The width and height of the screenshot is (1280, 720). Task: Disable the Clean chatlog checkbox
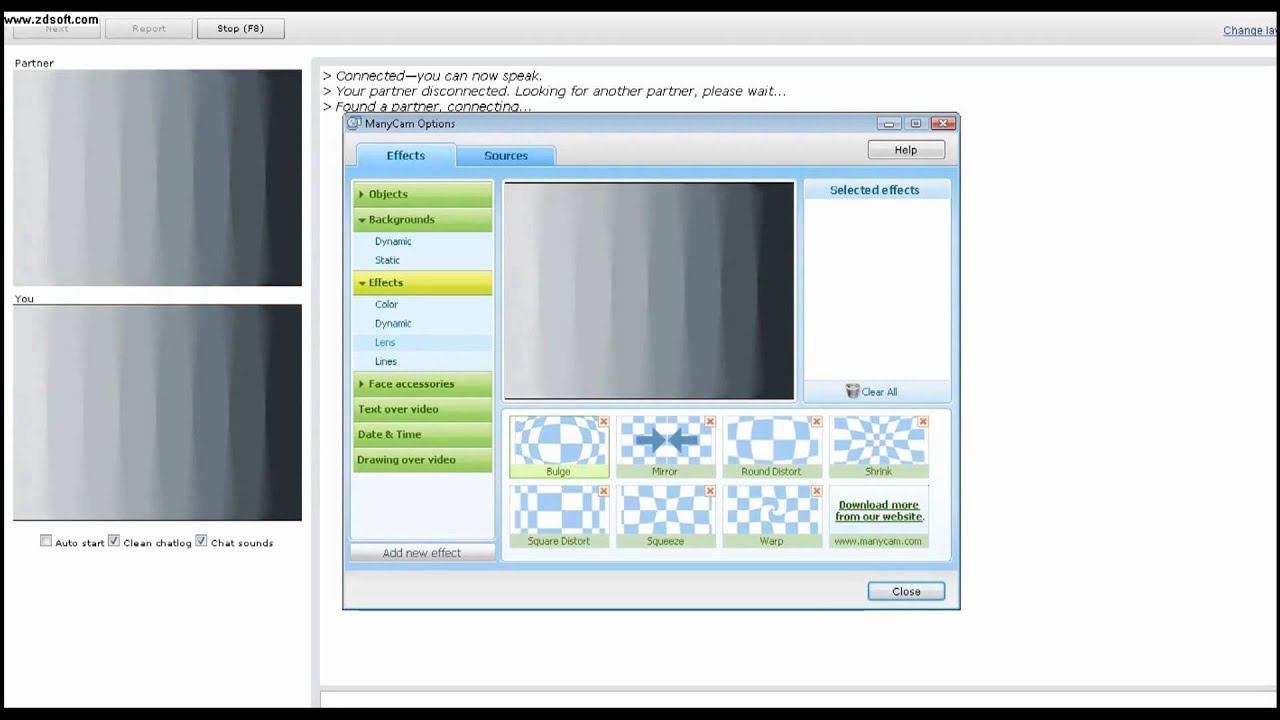point(114,541)
